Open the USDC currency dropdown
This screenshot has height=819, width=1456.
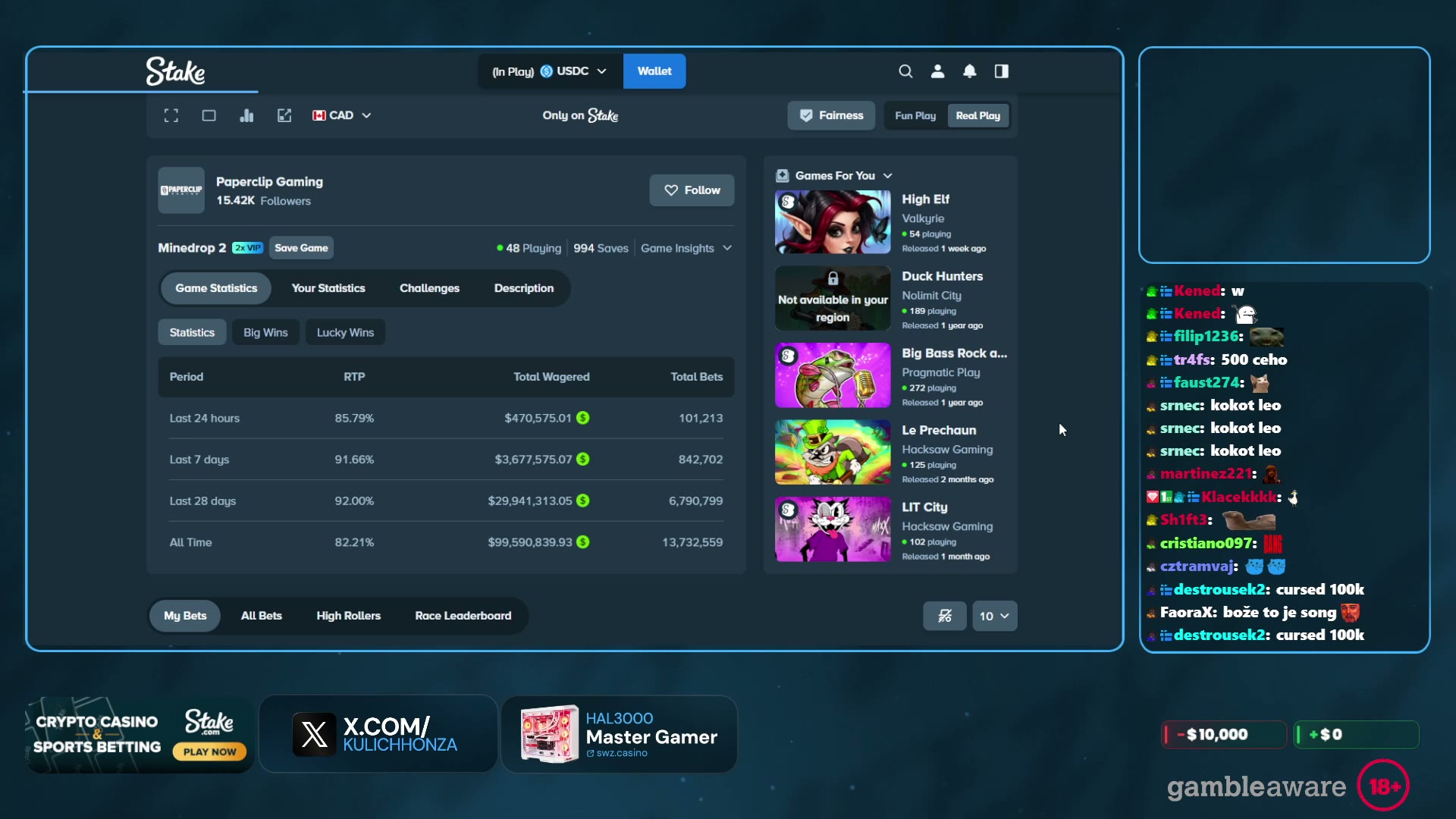(x=551, y=71)
